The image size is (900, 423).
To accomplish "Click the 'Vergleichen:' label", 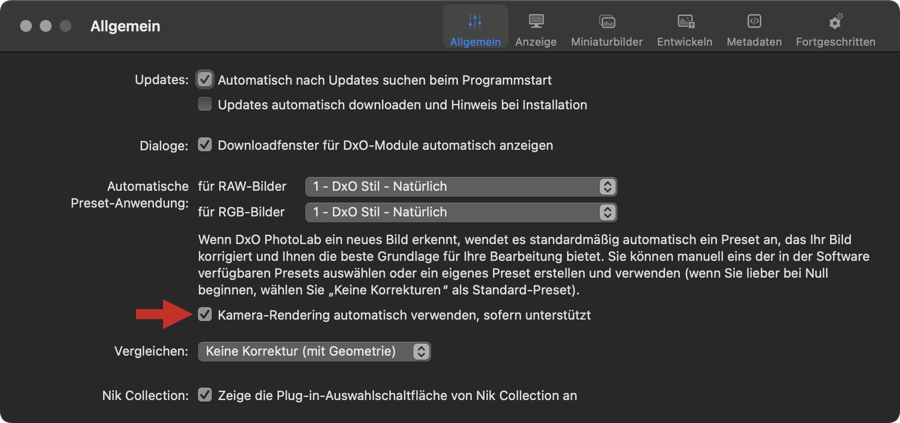I will tap(152, 351).
